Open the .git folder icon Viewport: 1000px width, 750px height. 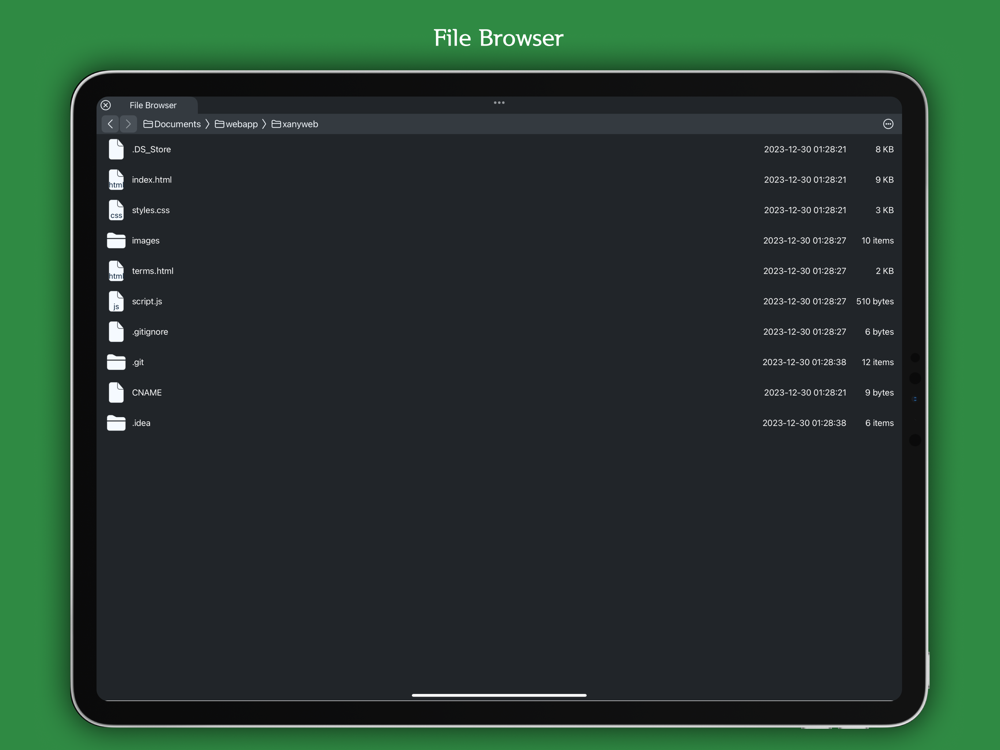click(116, 362)
